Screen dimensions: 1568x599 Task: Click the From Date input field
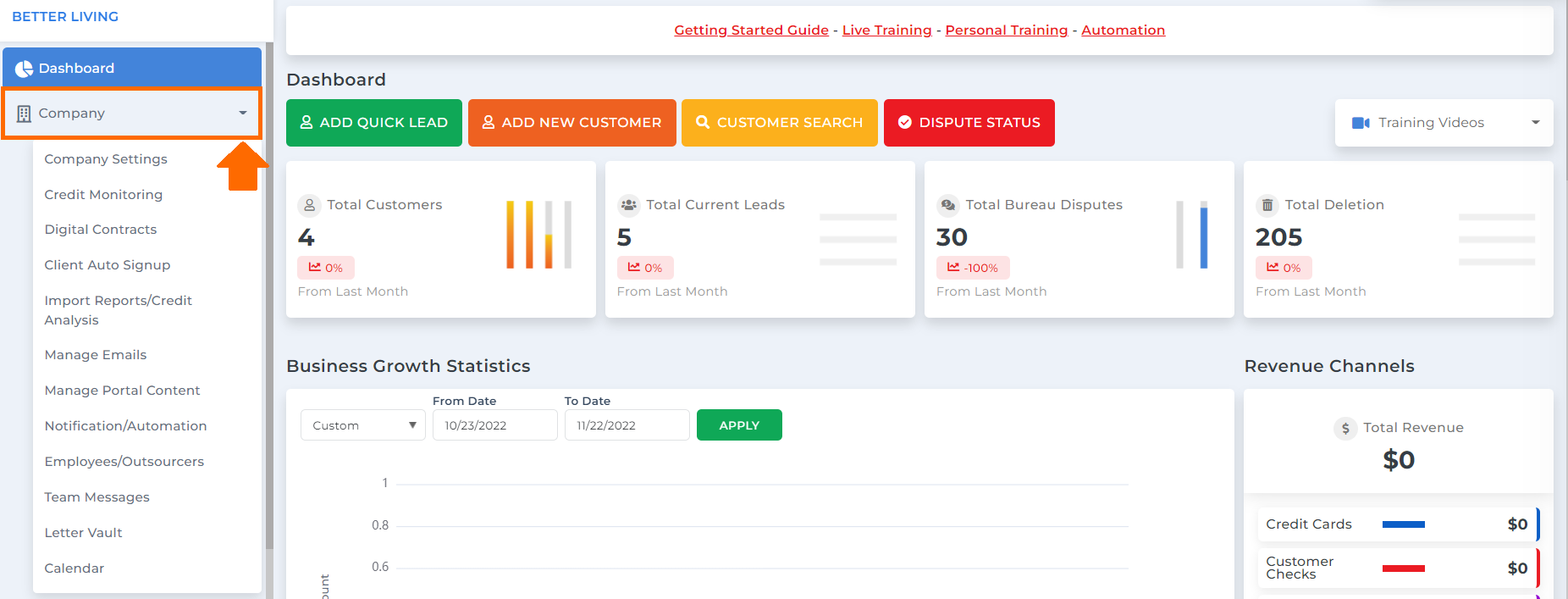tap(495, 425)
